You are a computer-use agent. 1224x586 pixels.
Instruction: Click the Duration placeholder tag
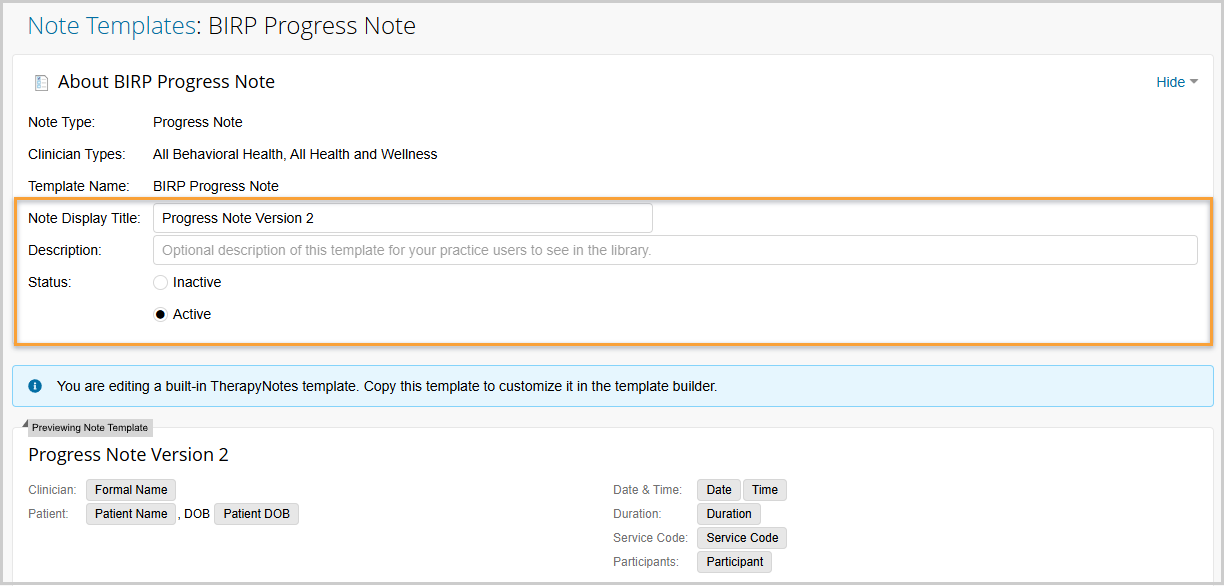(x=729, y=514)
